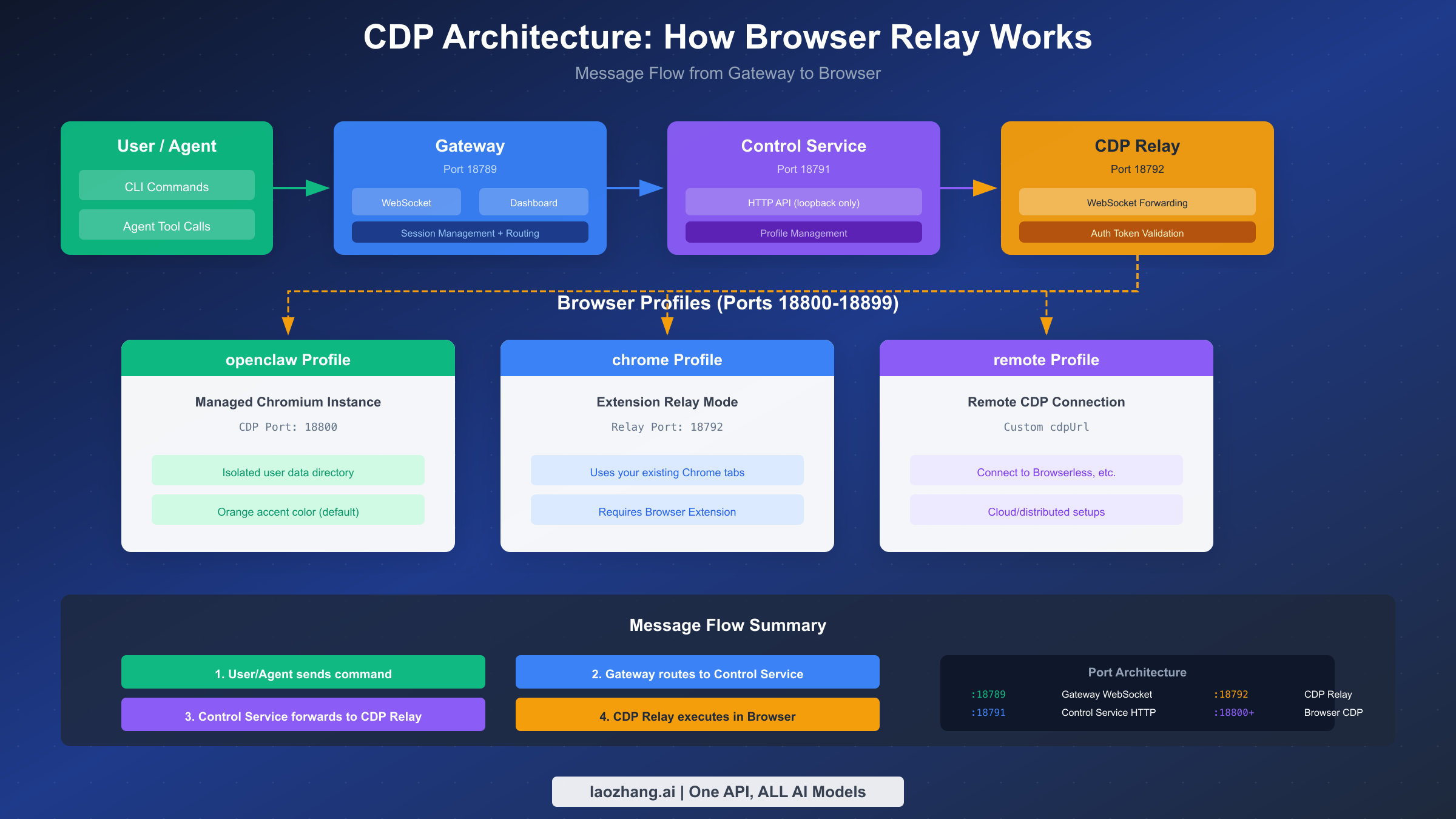Enable Requires Browser Extension option
The height and width of the screenshot is (819, 1456).
click(x=667, y=511)
